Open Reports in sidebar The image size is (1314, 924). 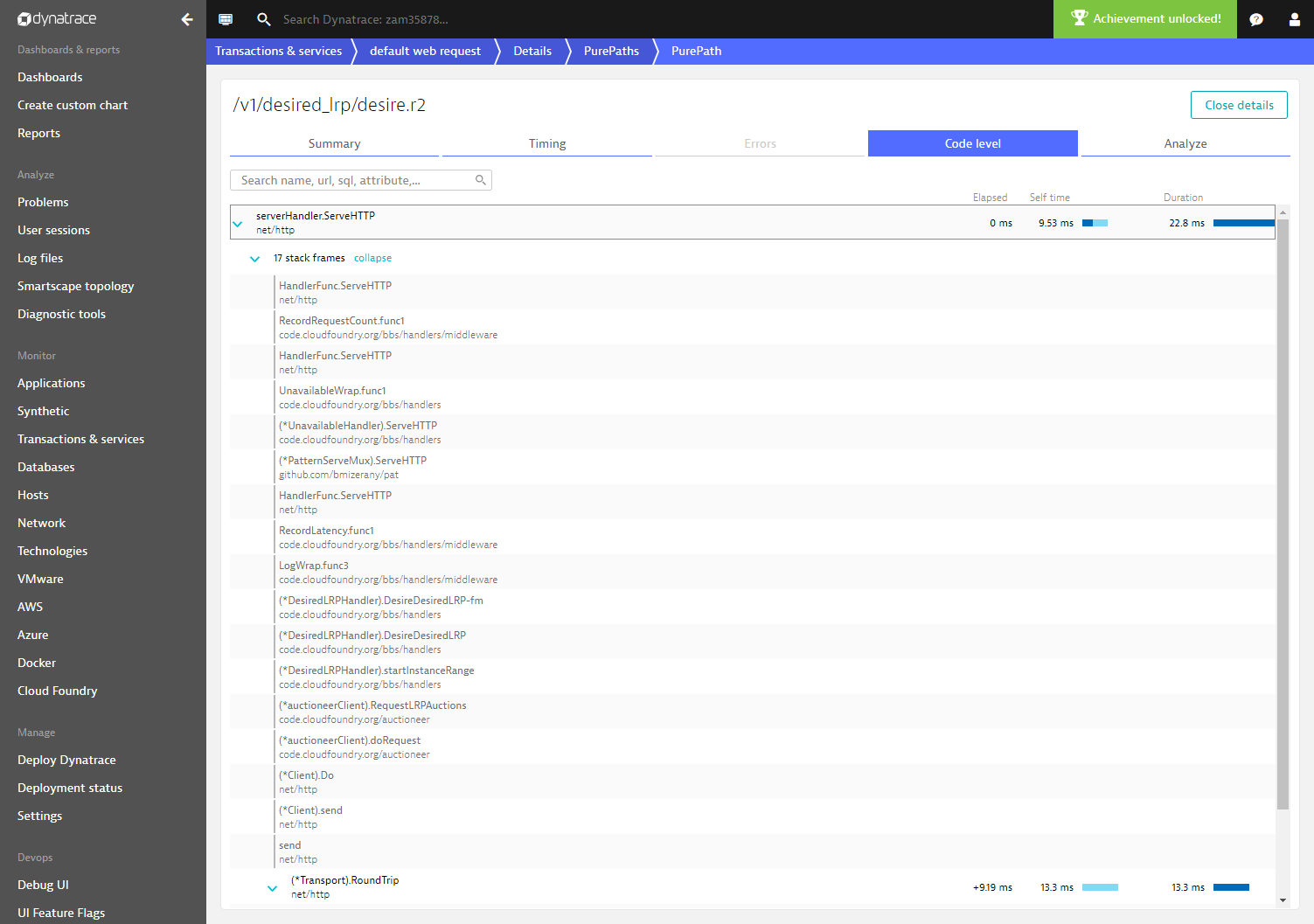38,133
